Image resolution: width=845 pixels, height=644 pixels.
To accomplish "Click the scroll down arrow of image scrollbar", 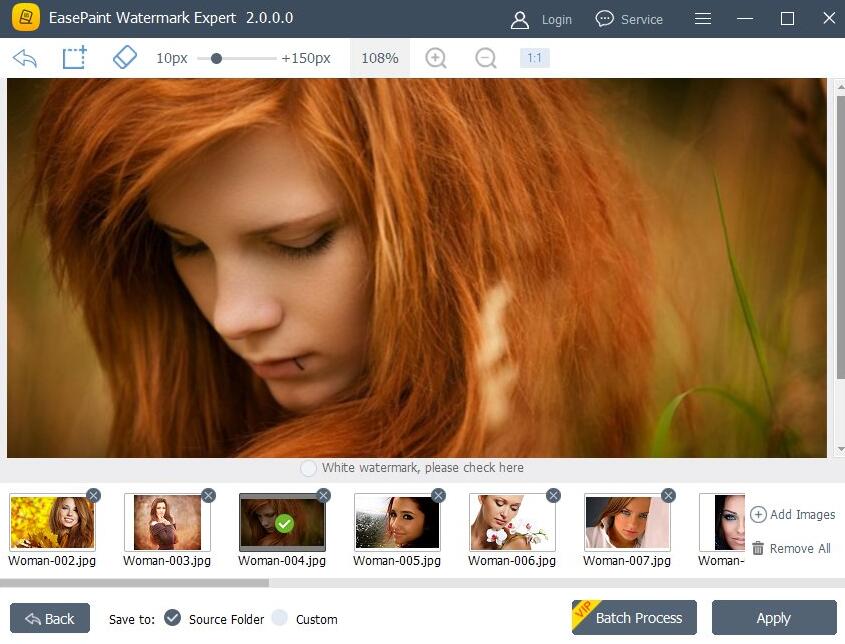I will pos(840,449).
